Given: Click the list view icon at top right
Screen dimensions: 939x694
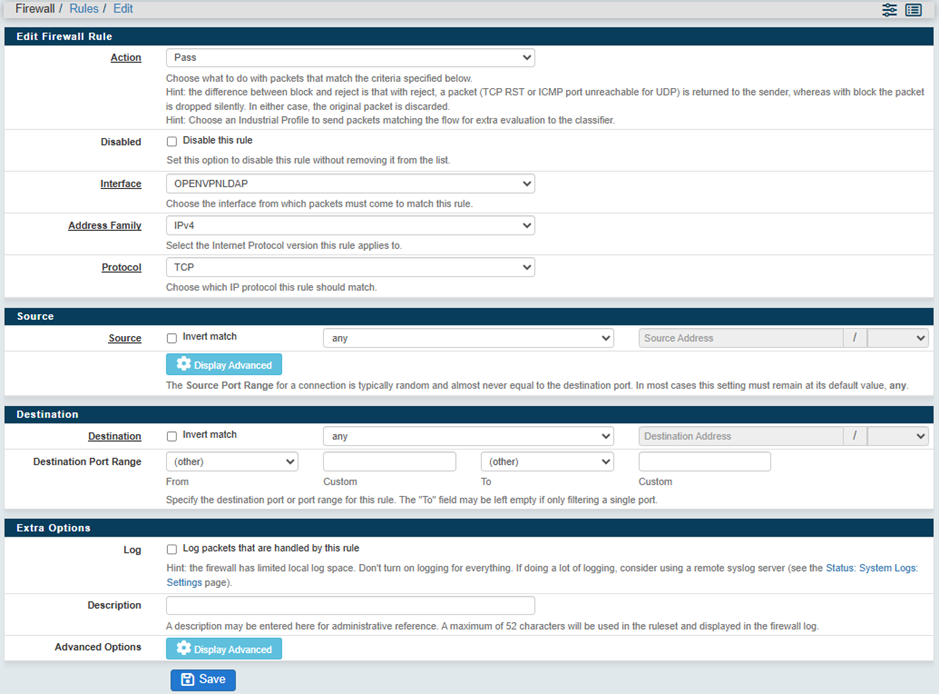Looking at the screenshot, I should click(x=913, y=10).
